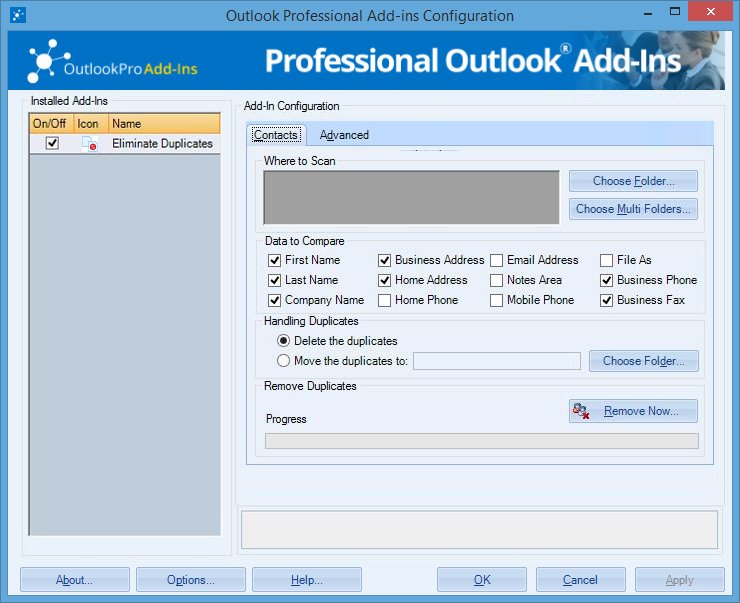The image size is (740, 603).
Task: Click the OutlookPro Add-Ins logo
Action: pos(112,61)
